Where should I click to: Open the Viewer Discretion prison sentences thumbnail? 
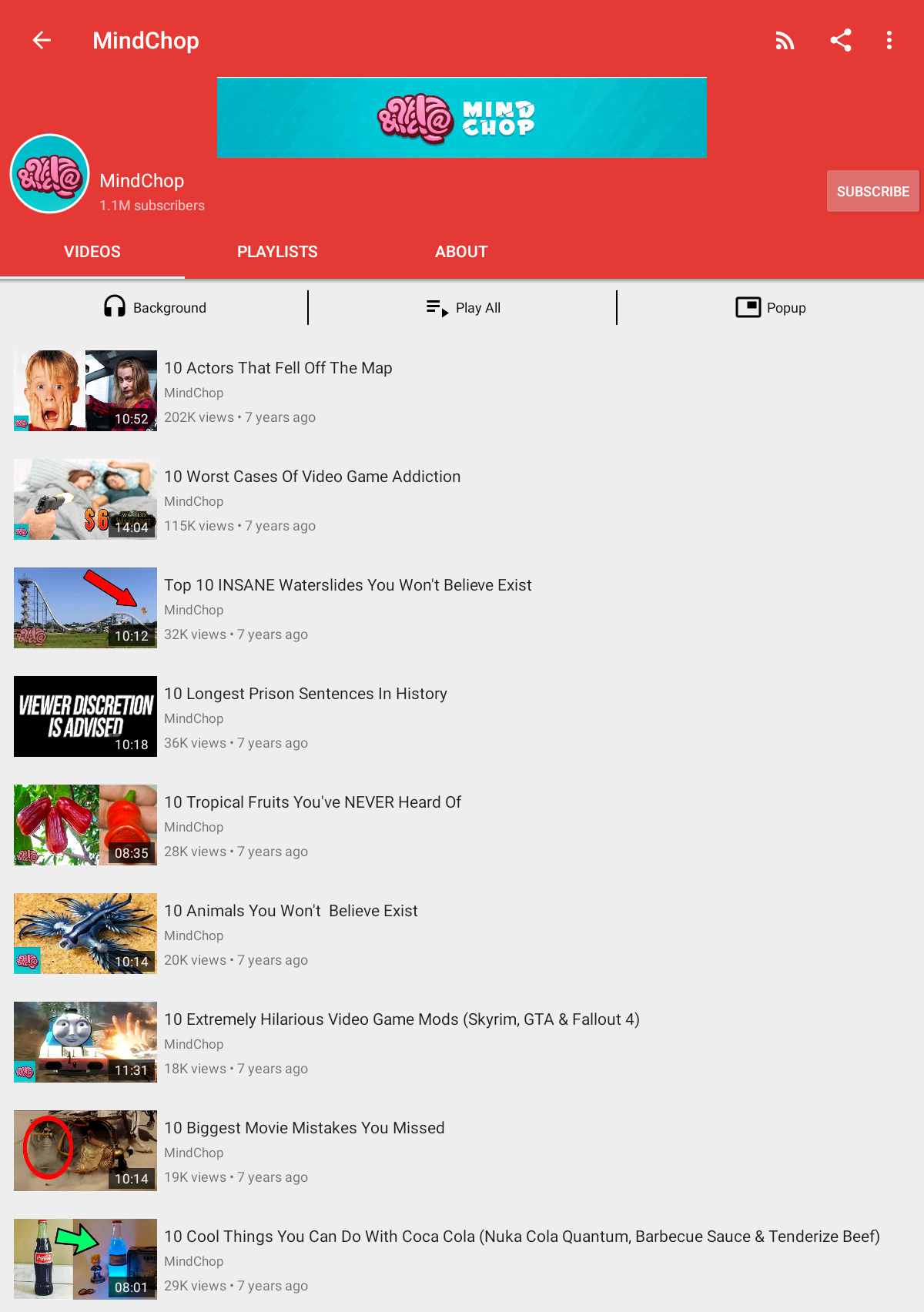coord(85,716)
